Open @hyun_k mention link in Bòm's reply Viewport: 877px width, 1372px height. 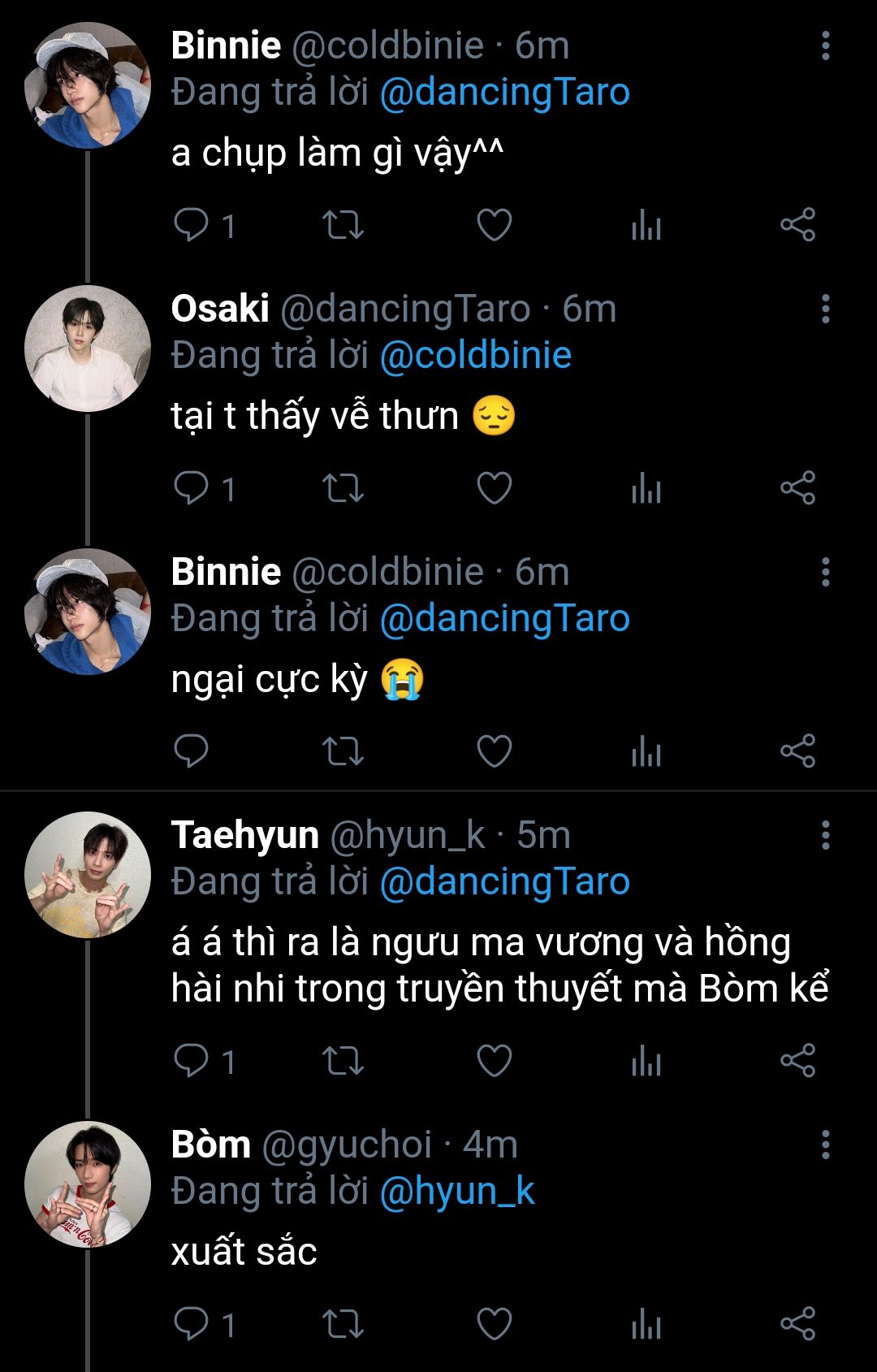click(x=457, y=1192)
